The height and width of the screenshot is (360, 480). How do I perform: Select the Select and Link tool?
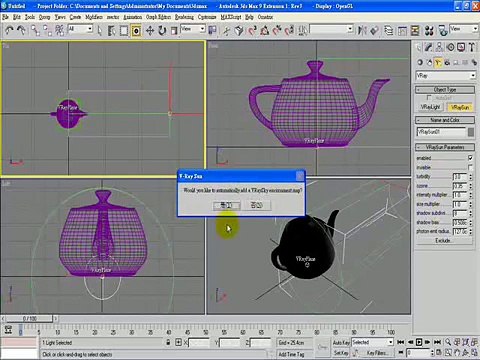tap(35, 31)
